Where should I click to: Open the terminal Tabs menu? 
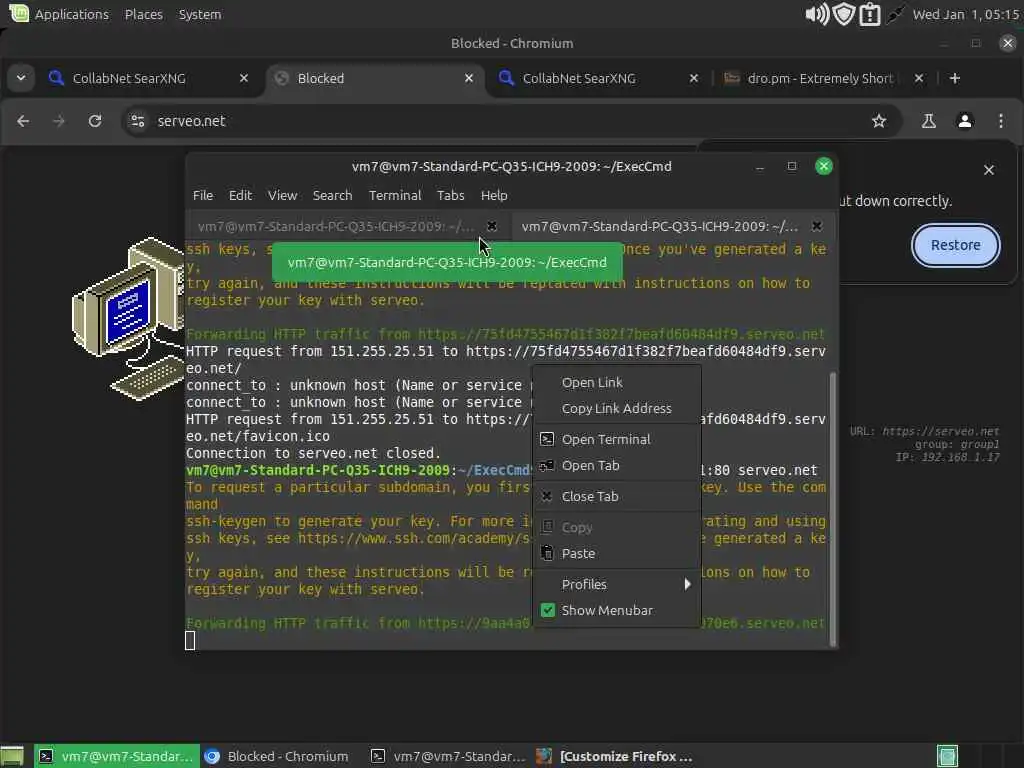pos(451,195)
